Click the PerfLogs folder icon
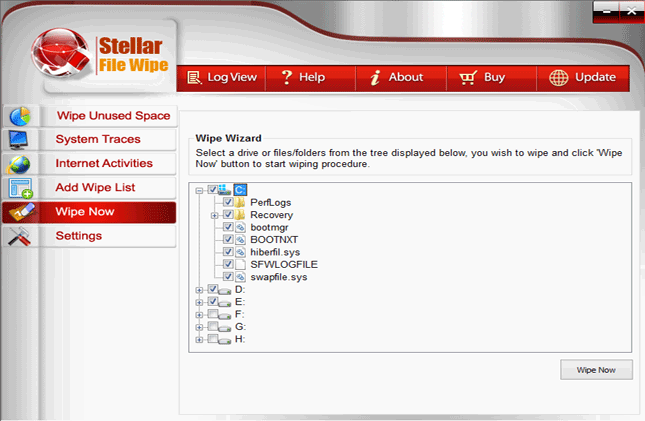The image size is (645, 421). (240, 202)
